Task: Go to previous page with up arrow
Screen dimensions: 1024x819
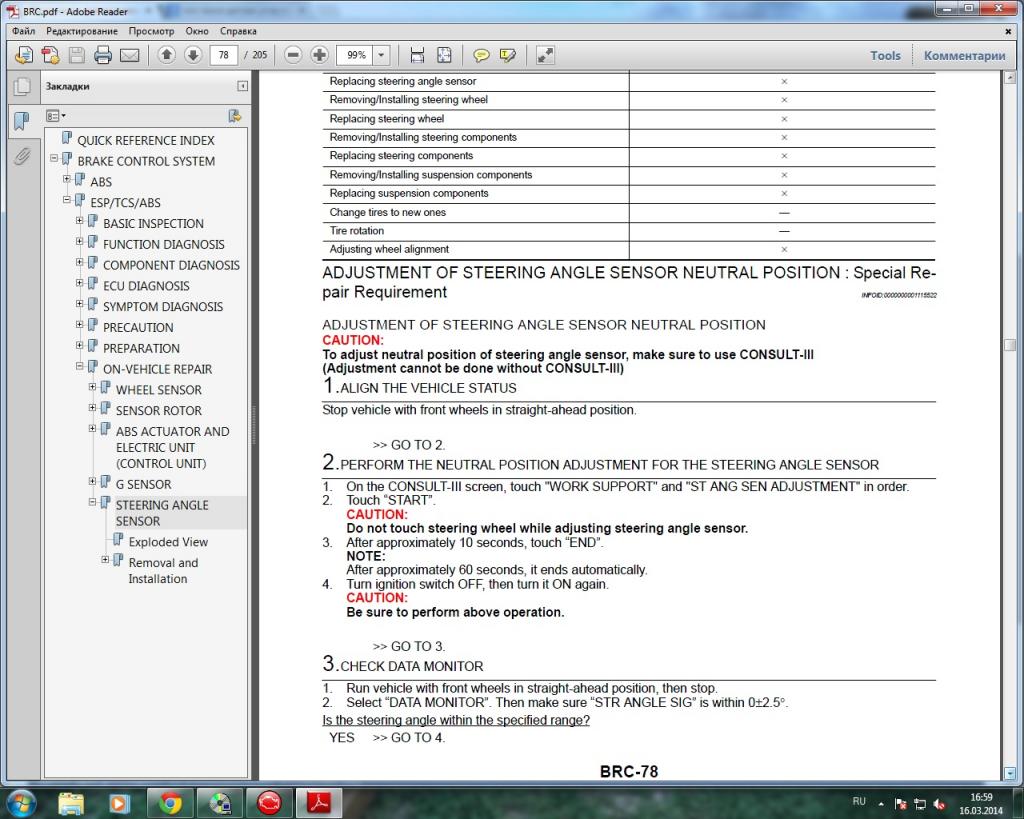Action: click(x=167, y=55)
